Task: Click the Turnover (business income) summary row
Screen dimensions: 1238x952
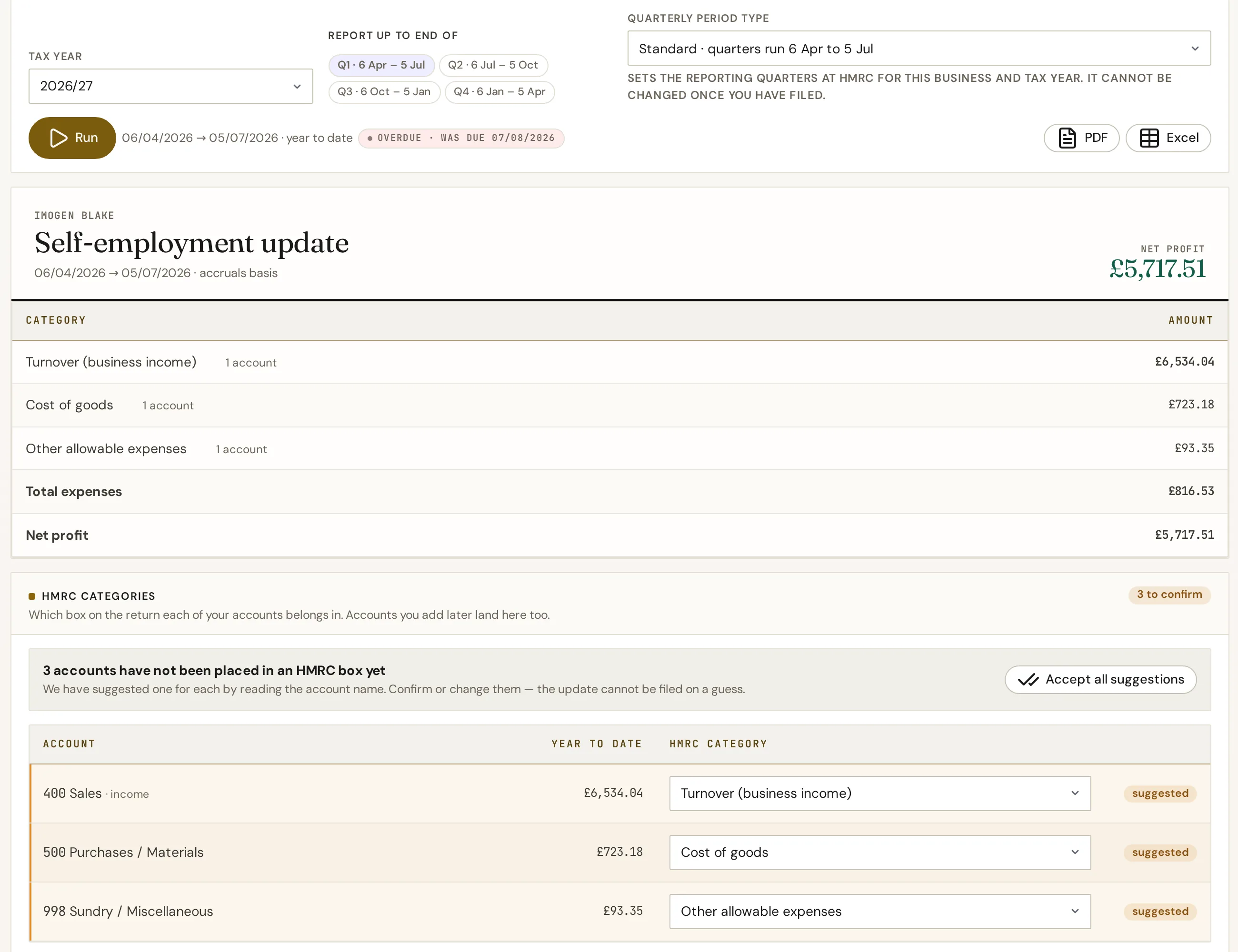Action: (619, 362)
